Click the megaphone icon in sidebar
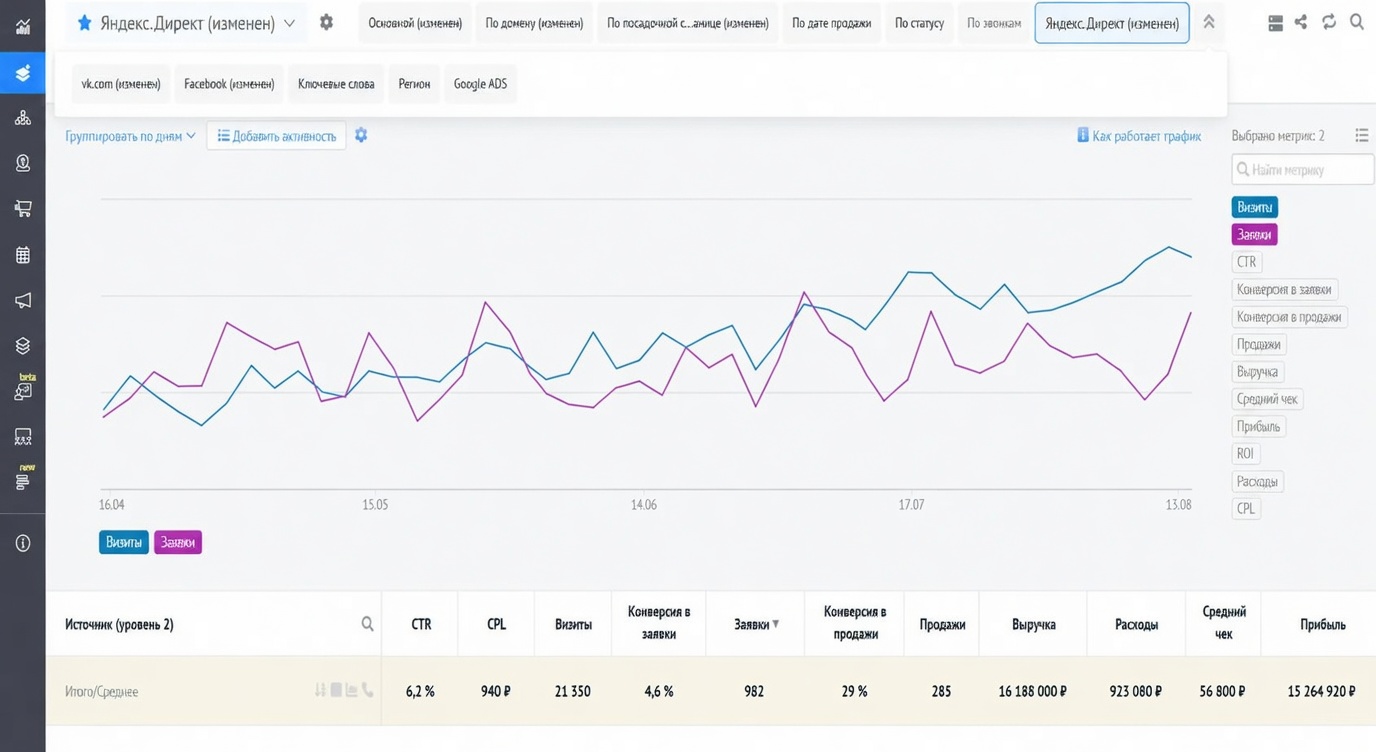Viewport: 1376px width, 752px height. [22, 300]
